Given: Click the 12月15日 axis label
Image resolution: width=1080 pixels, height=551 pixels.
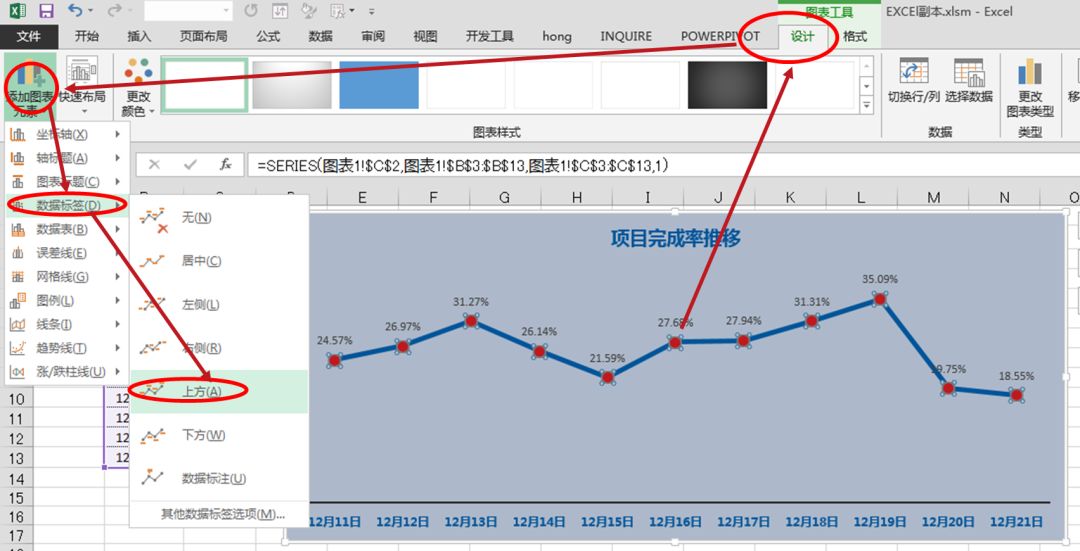Looking at the screenshot, I should coord(607,522).
